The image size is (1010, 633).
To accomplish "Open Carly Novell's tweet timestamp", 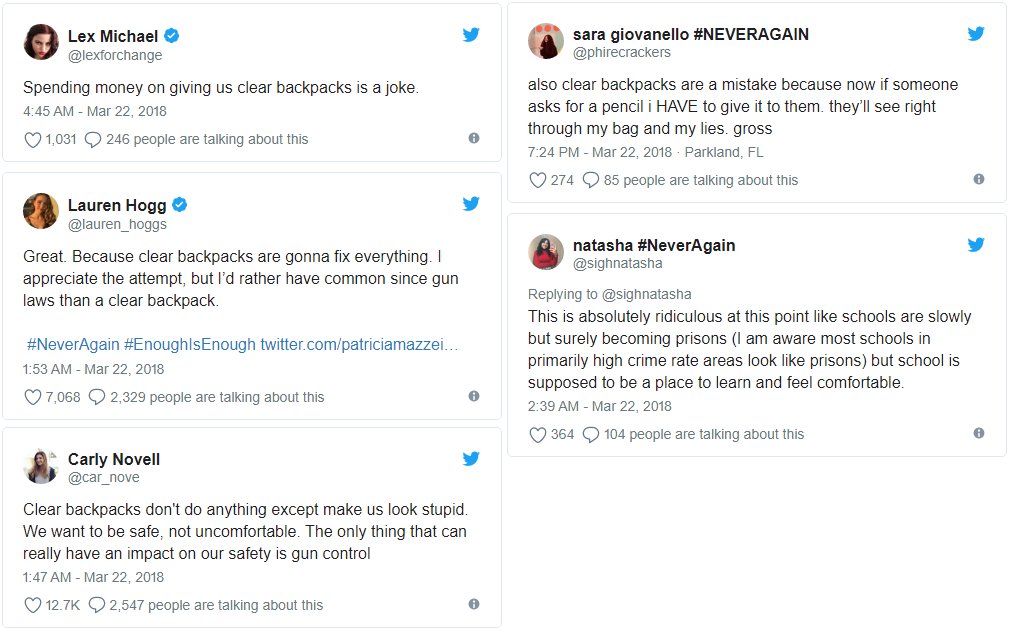I will [x=94, y=578].
